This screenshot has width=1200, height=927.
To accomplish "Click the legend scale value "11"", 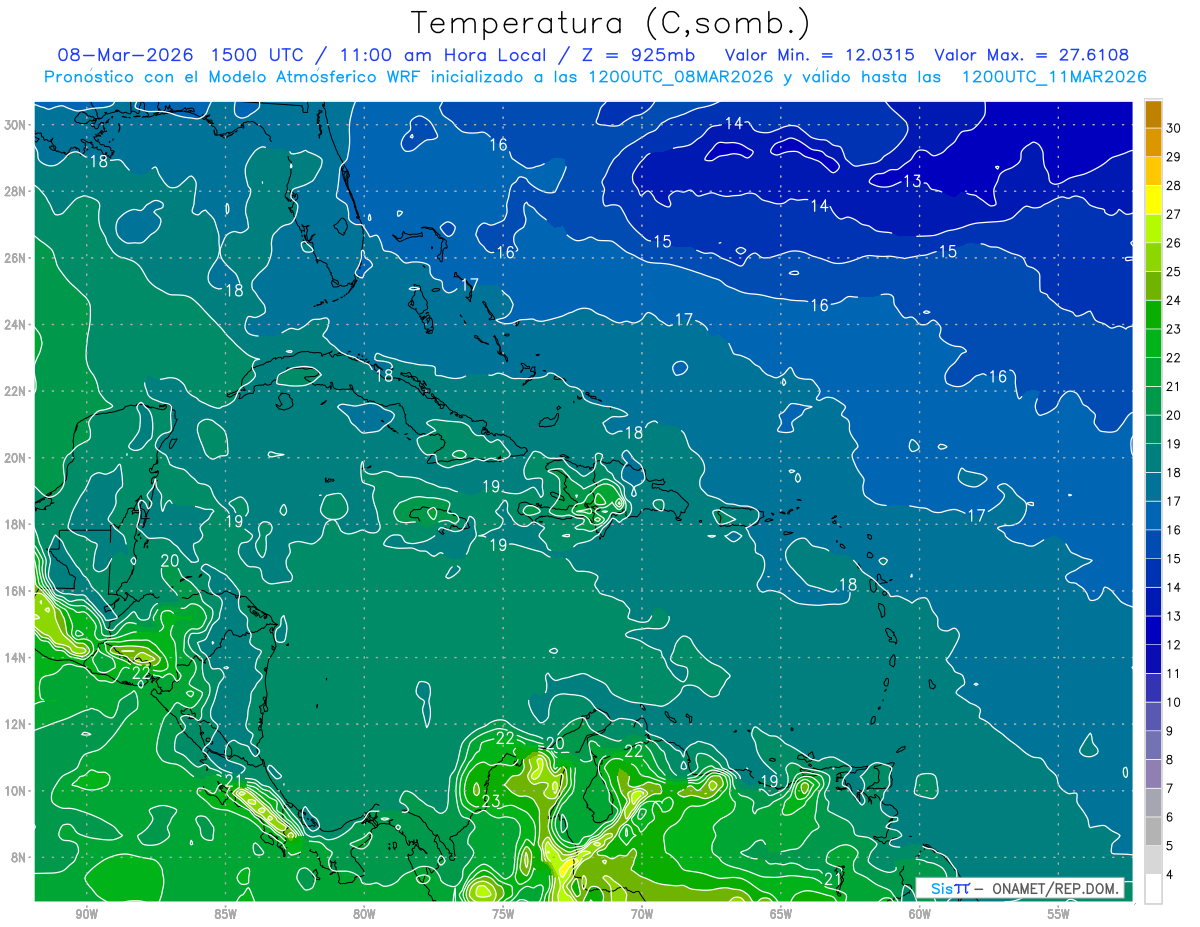I will [1174, 674].
